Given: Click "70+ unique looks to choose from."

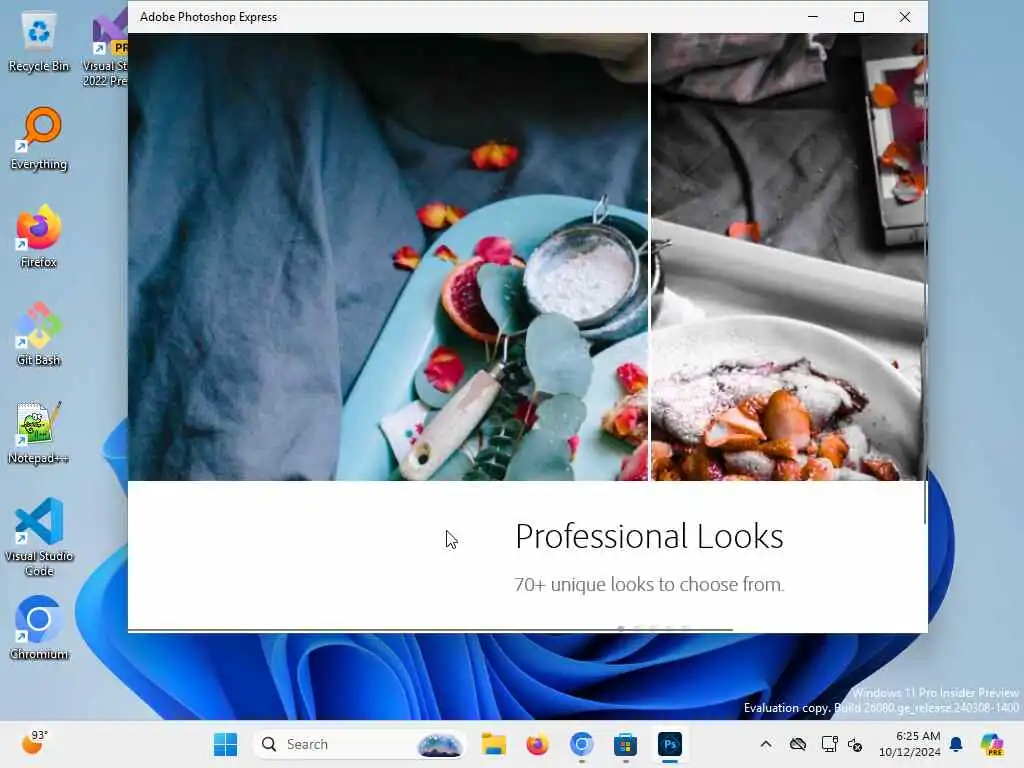Looking at the screenshot, I should click(x=649, y=584).
